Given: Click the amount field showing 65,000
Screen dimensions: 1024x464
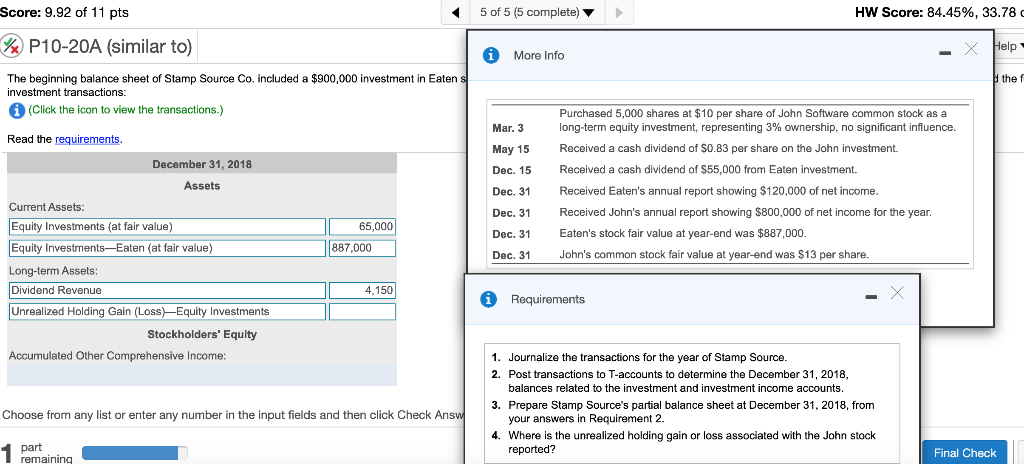Looking at the screenshot, I should [x=362, y=227].
